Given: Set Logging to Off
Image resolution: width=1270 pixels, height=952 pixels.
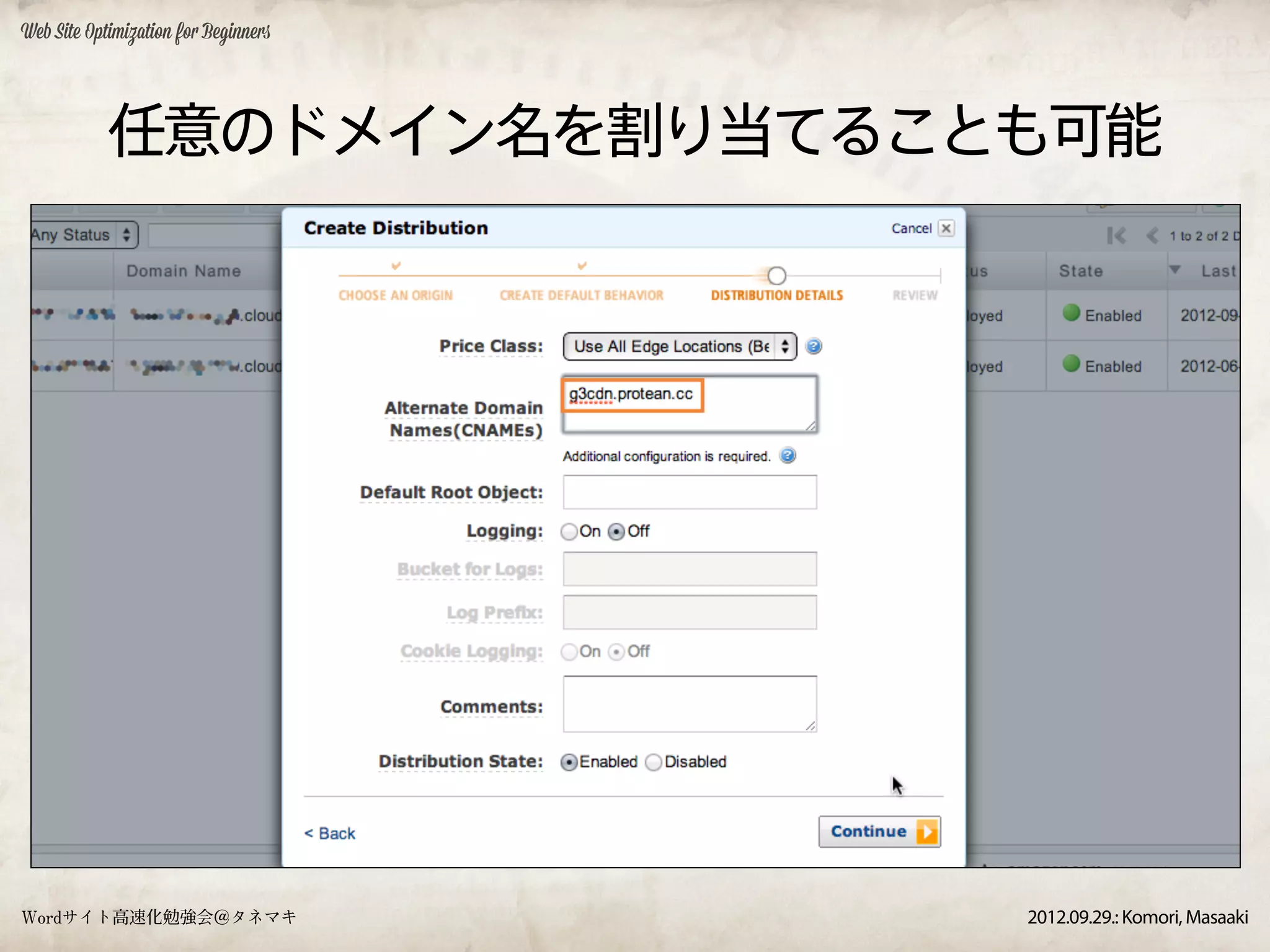Looking at the screenshot, I should pos(616,532).
